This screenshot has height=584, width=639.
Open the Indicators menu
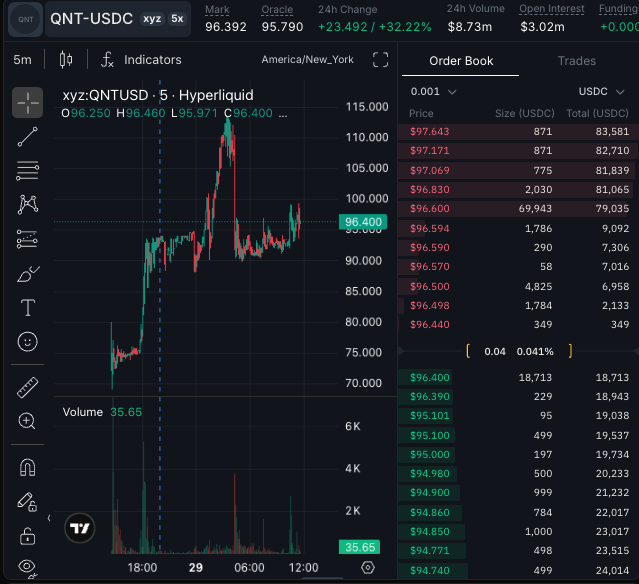click(152, 60)
